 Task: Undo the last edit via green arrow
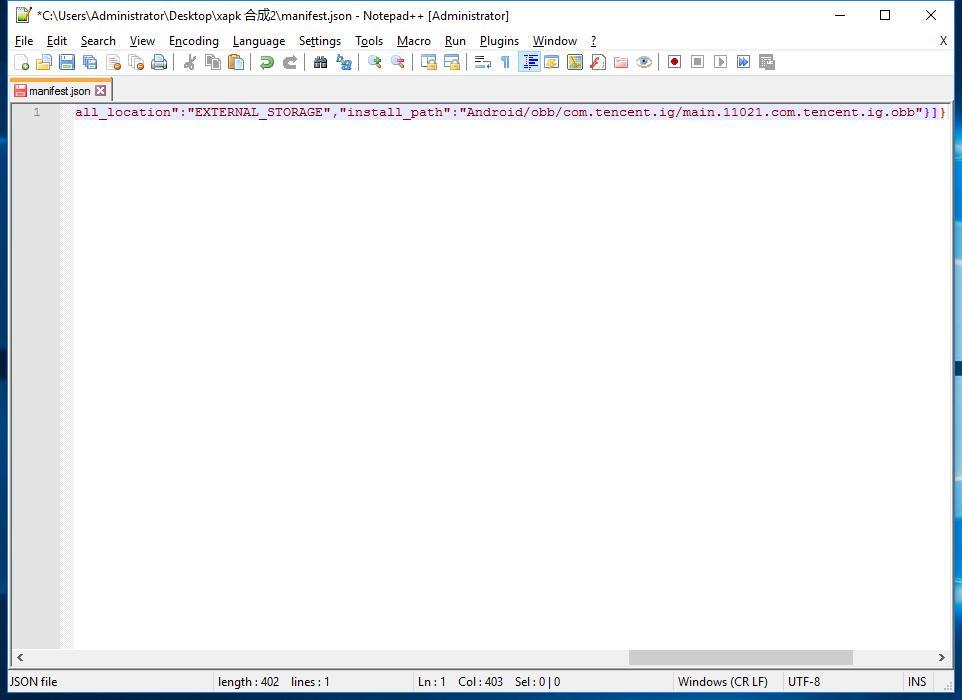(266, 62)
